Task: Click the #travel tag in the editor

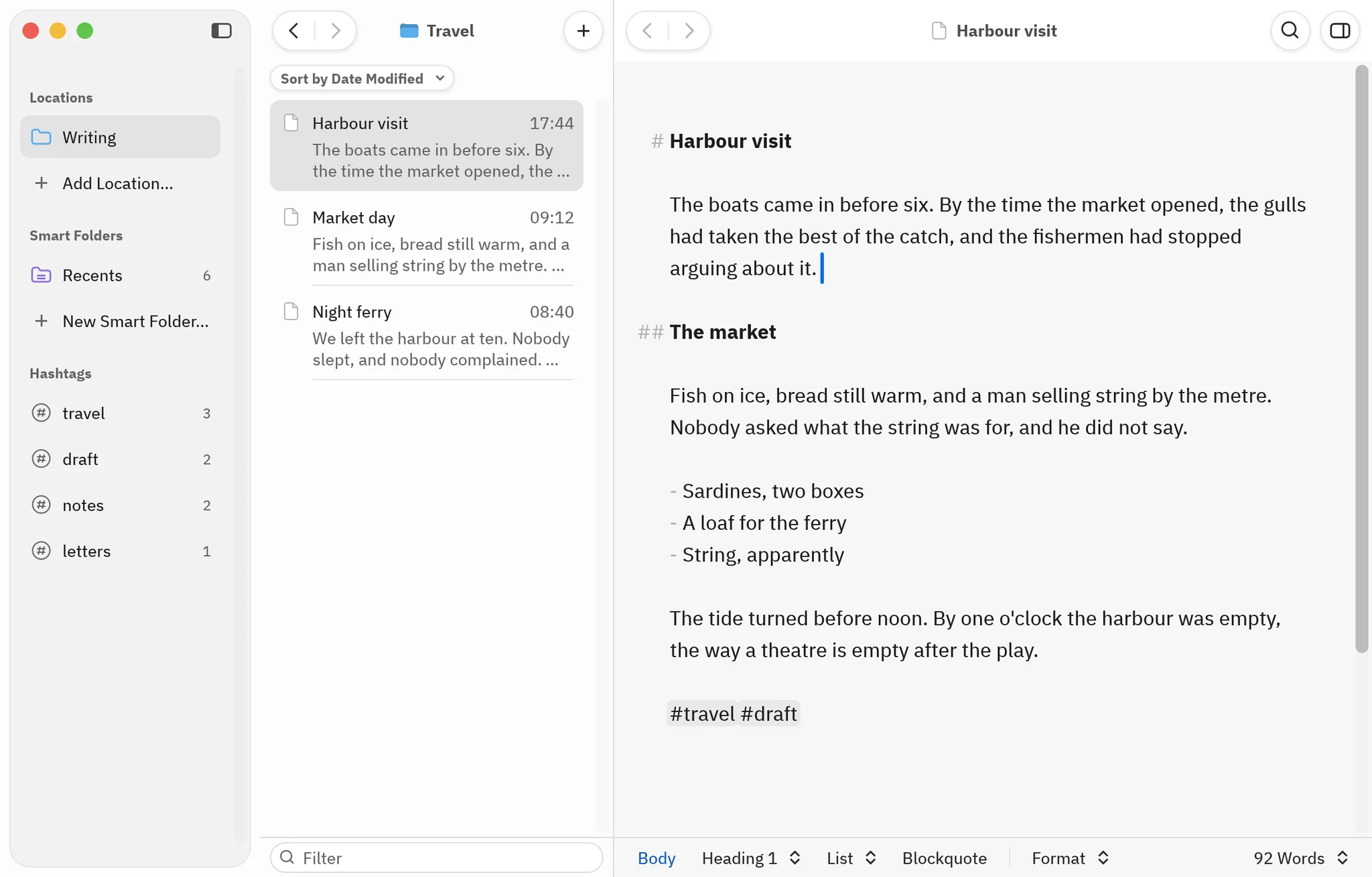Action: pyautogui.click(x=702, y=714)
